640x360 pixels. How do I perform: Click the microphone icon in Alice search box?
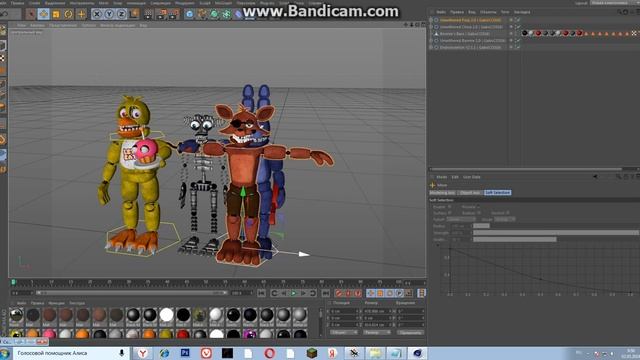121,353
